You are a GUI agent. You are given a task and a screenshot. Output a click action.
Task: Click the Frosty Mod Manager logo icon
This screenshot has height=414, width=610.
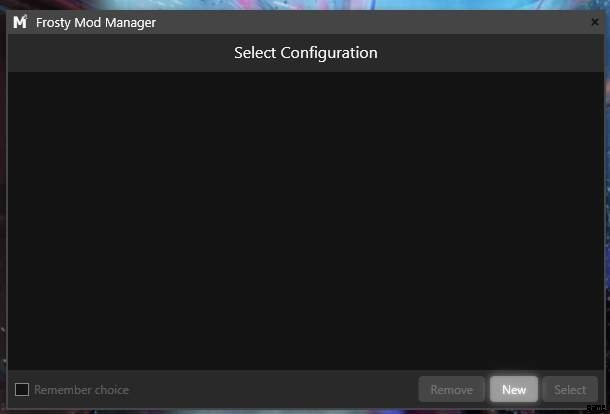click(x=20, y=22)
